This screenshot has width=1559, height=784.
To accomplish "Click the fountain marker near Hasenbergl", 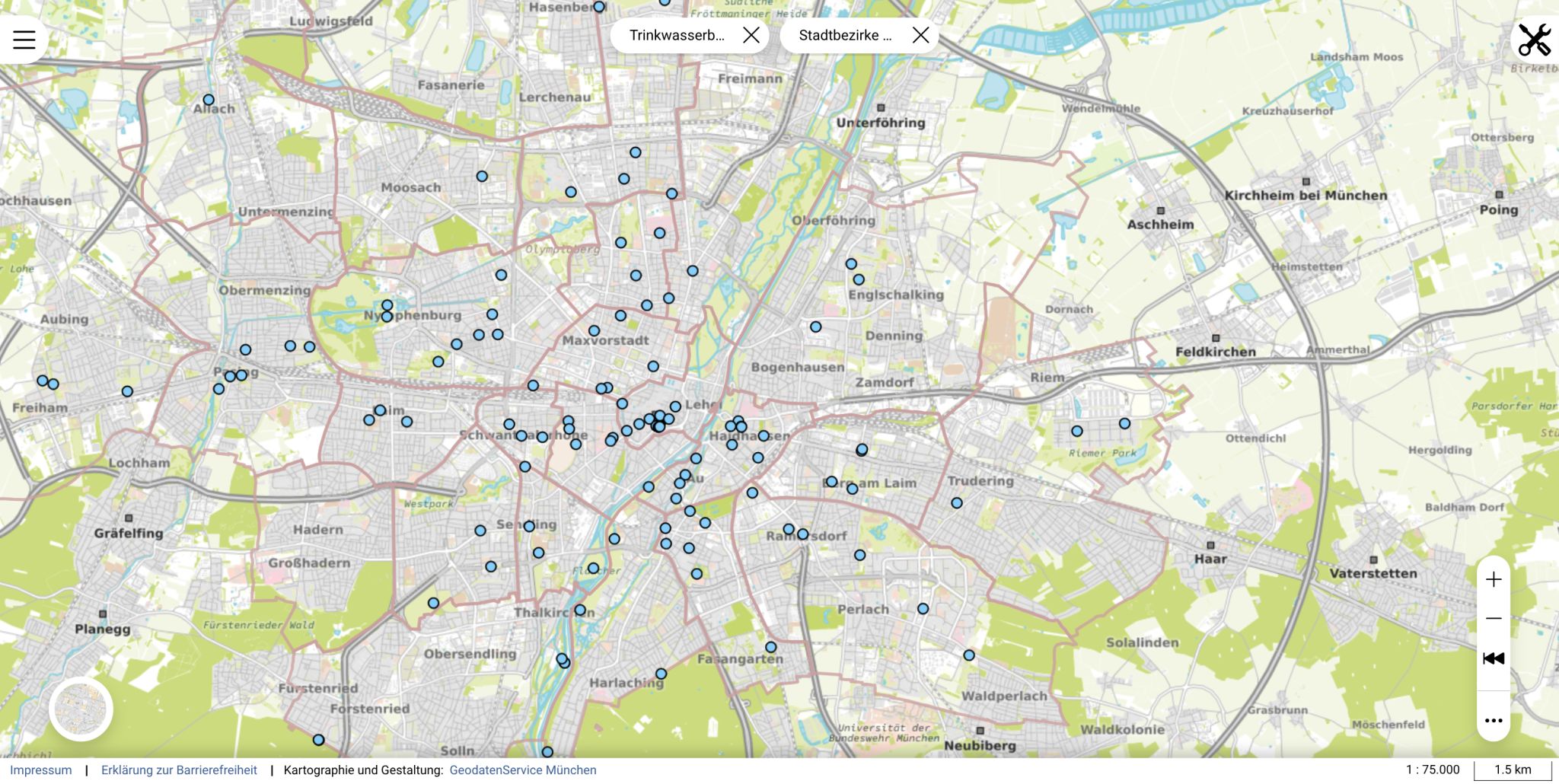I will [599, 7].
